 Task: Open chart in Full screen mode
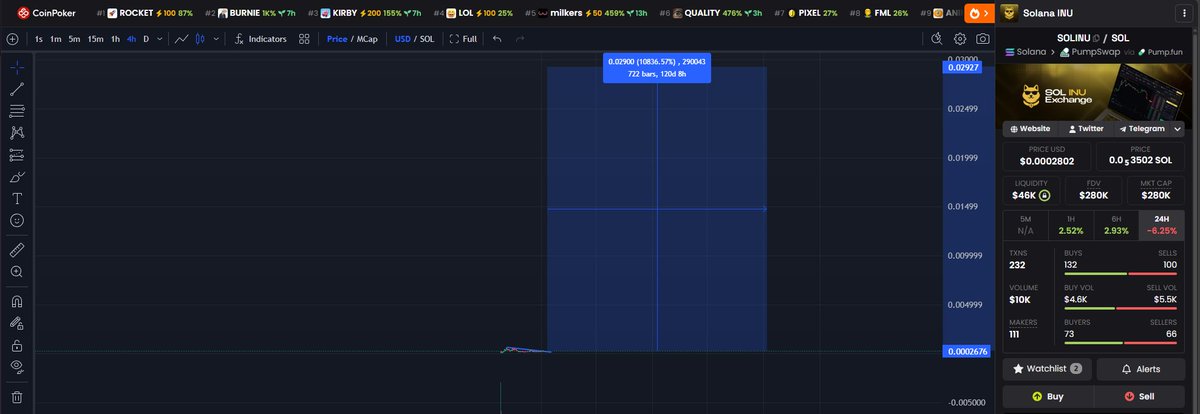[463, 39]
